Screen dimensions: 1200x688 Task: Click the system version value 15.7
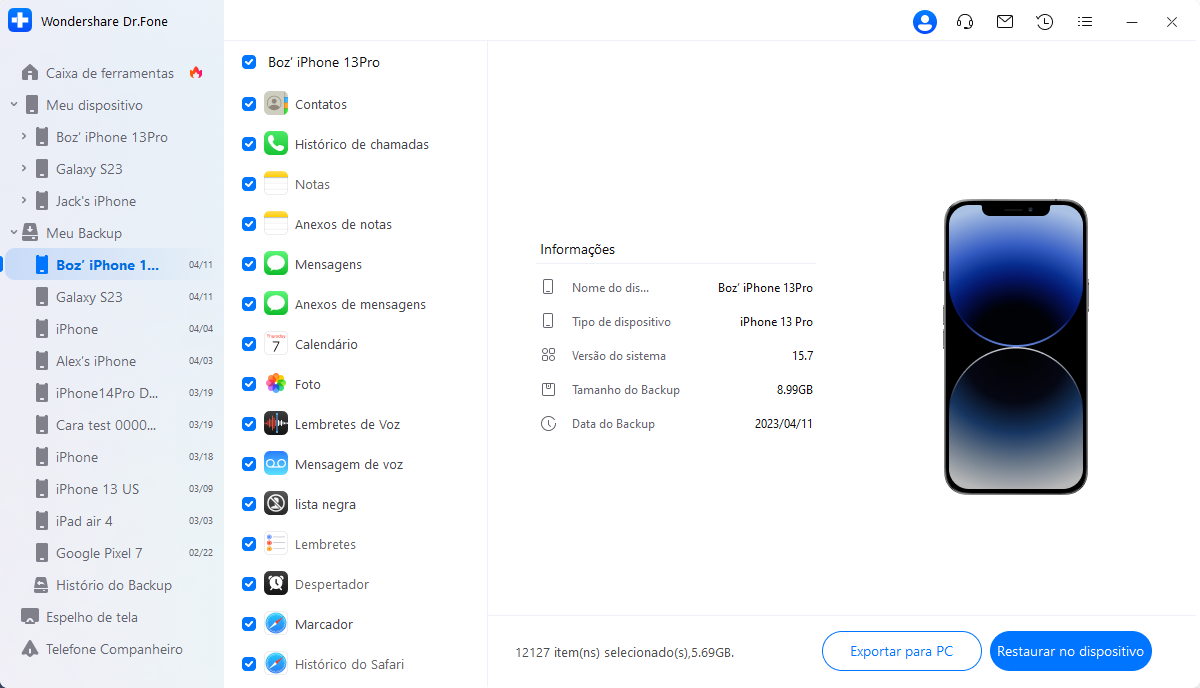click(802, 356)
